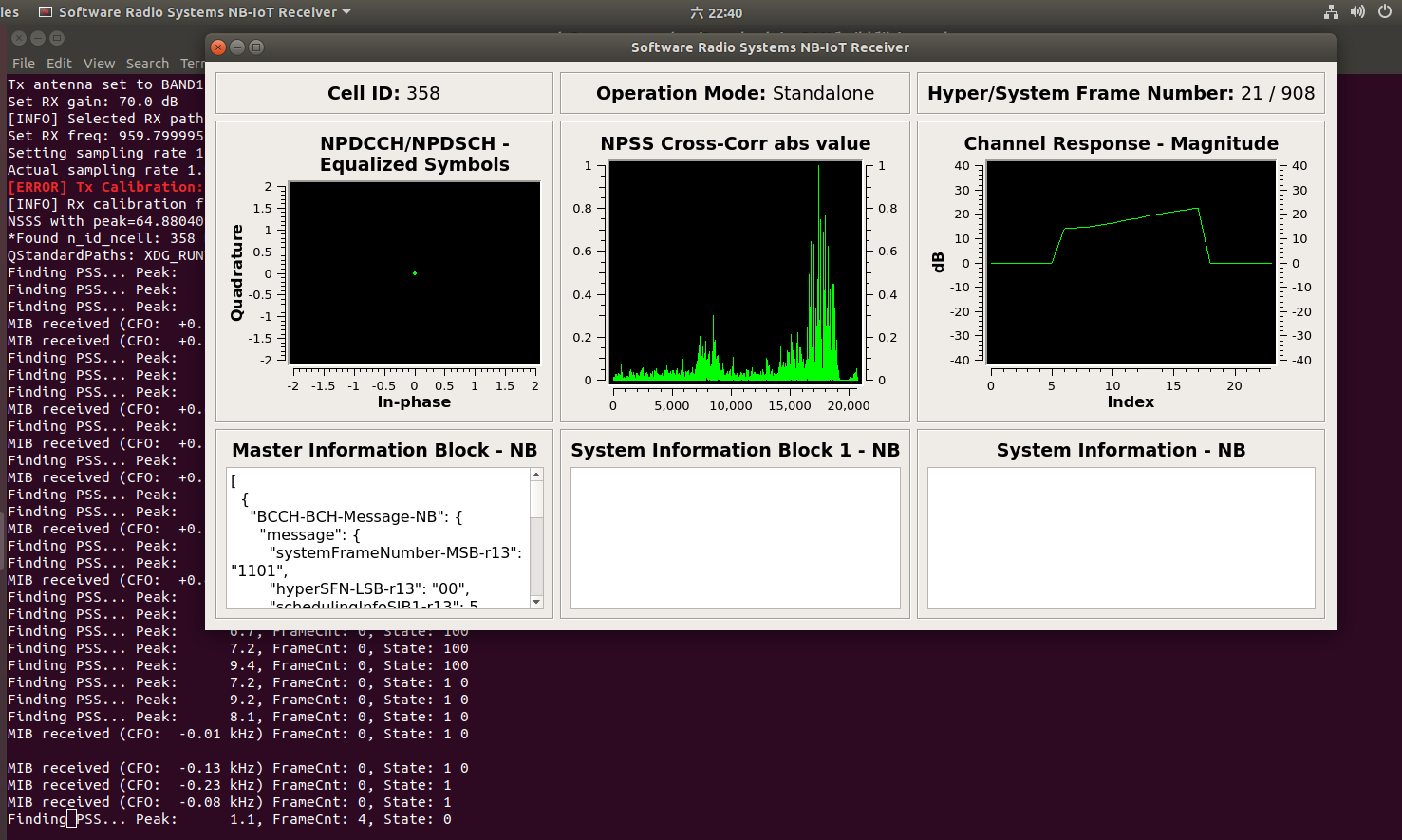Click the MIB received CFO -0.13 kHz terminal line

pos(238,768)
